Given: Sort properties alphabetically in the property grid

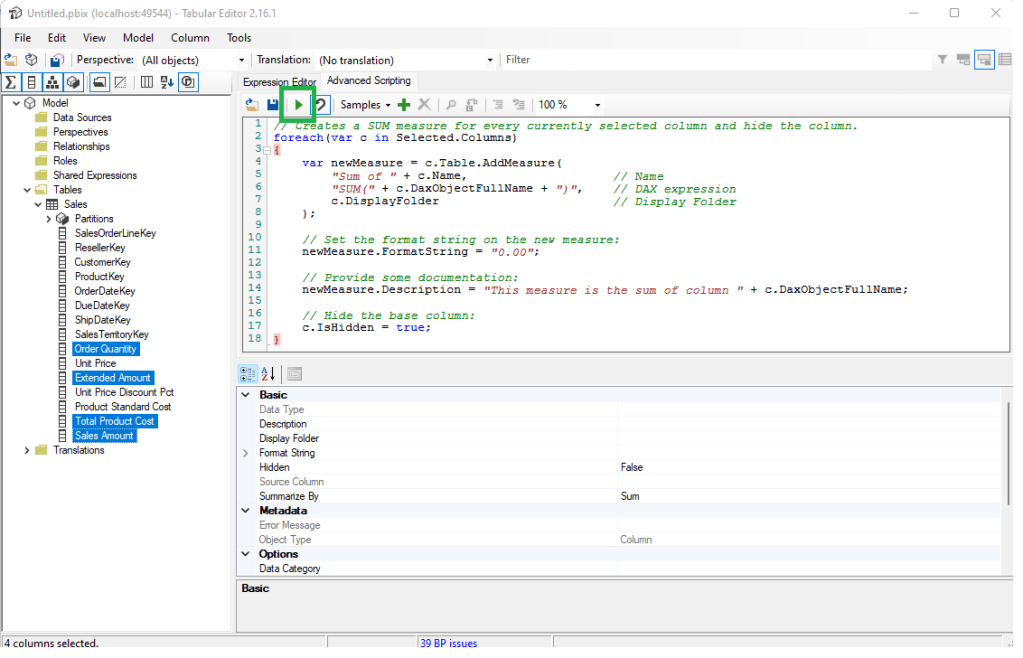Looking at the screenshot, I should point(269,374).
